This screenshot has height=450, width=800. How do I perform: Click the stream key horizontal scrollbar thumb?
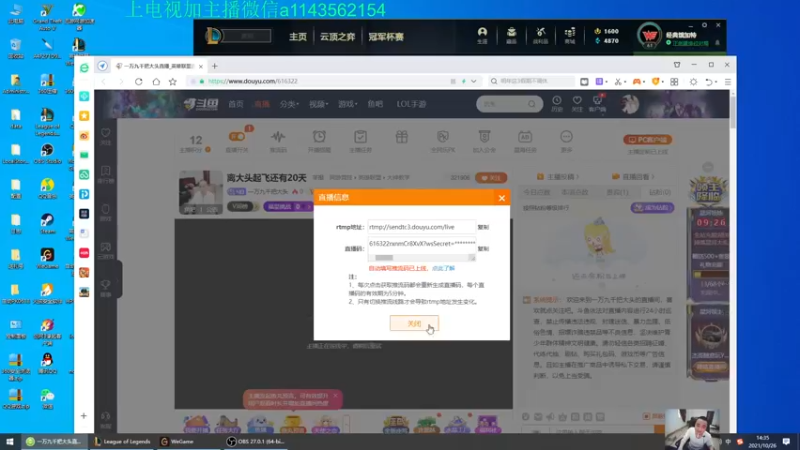tap(384, 258)
